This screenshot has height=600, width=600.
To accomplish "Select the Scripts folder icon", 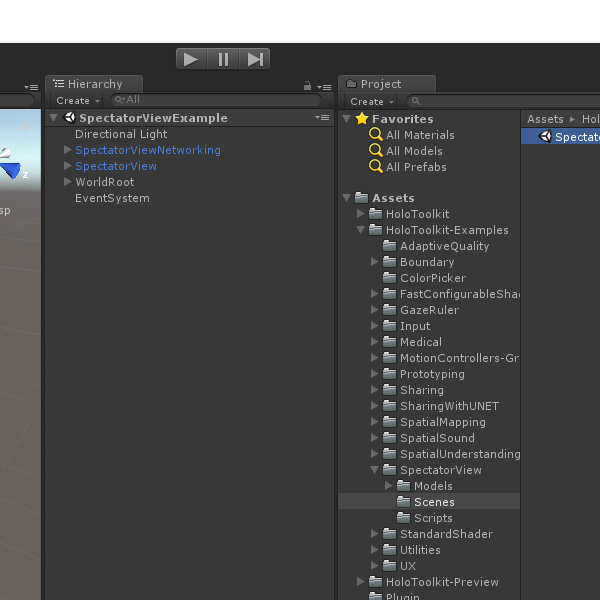I will coord(403,518).
